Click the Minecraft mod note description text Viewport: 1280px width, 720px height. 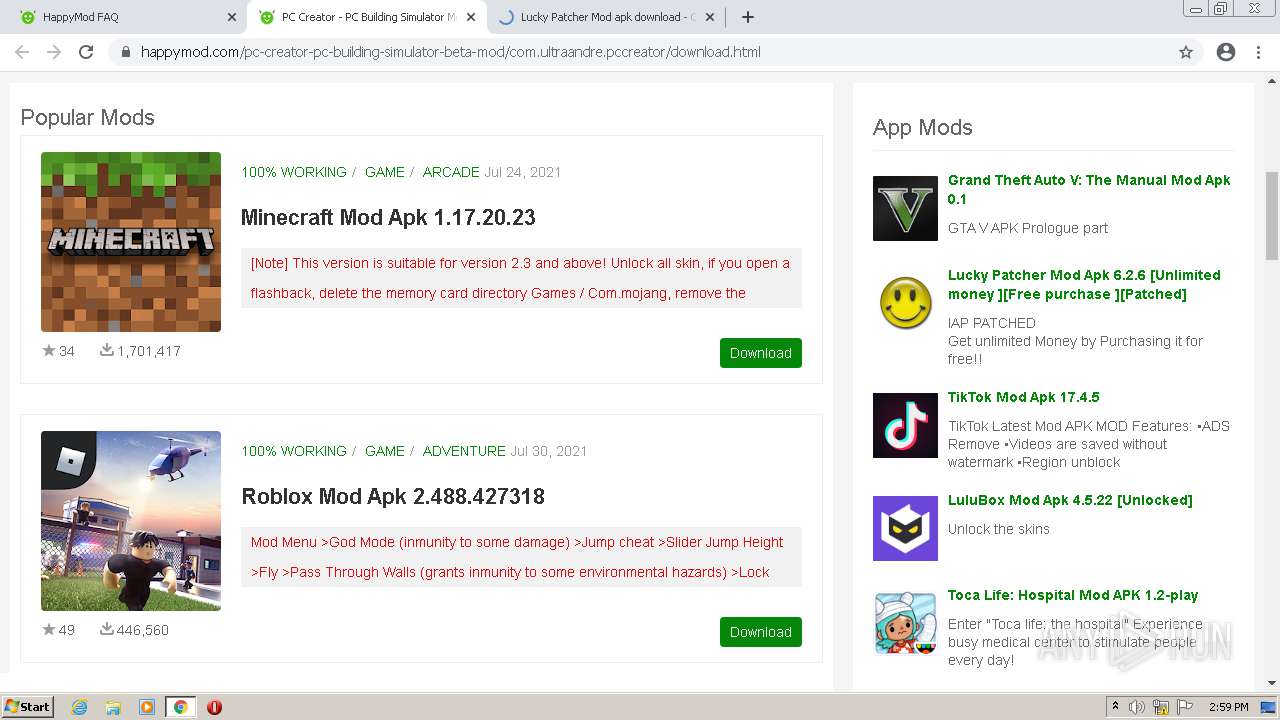[x=521, y=278]
